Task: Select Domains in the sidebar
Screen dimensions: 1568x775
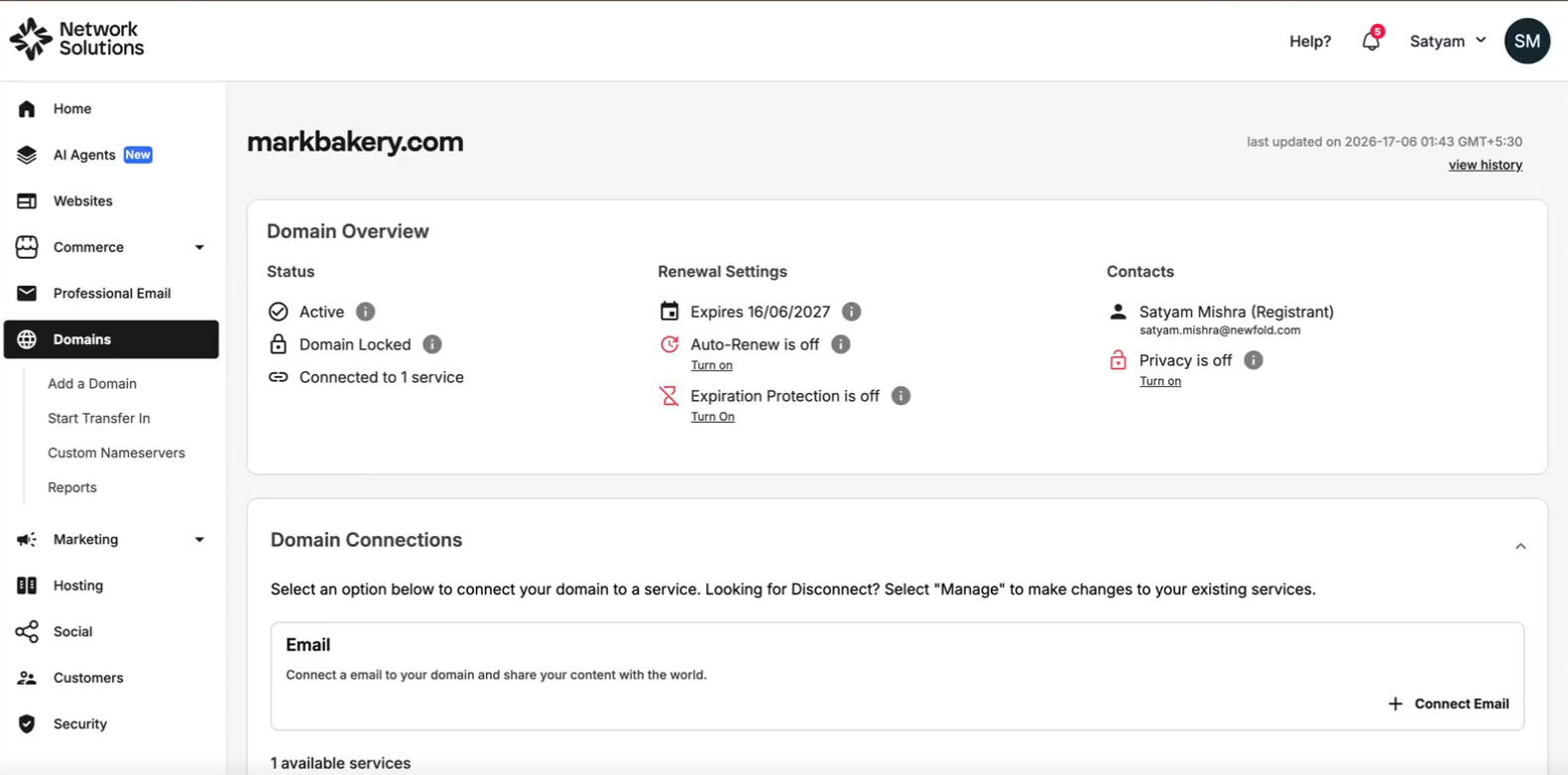Action: [x=111, y=339]
